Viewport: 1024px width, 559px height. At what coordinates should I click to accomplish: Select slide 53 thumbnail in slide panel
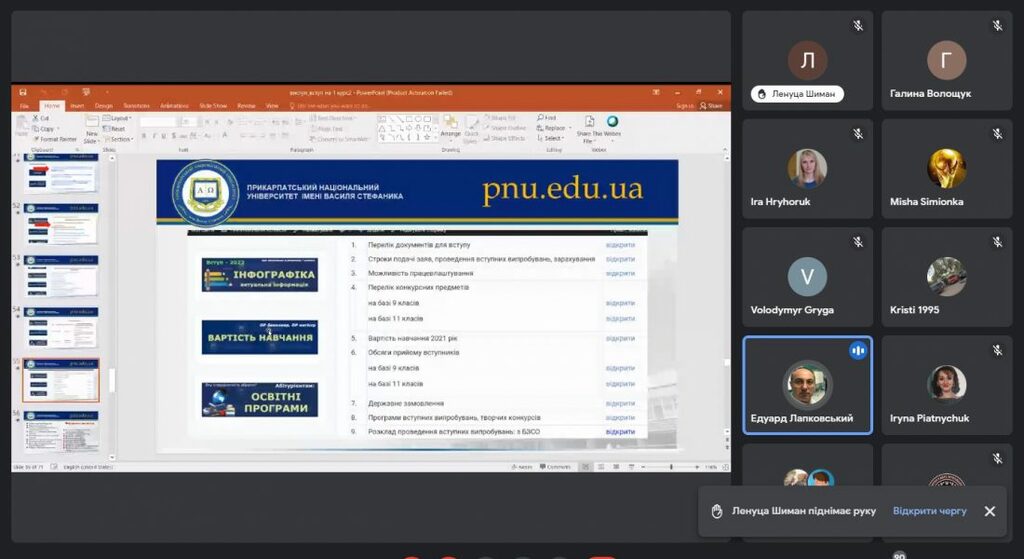pos(62,276)
